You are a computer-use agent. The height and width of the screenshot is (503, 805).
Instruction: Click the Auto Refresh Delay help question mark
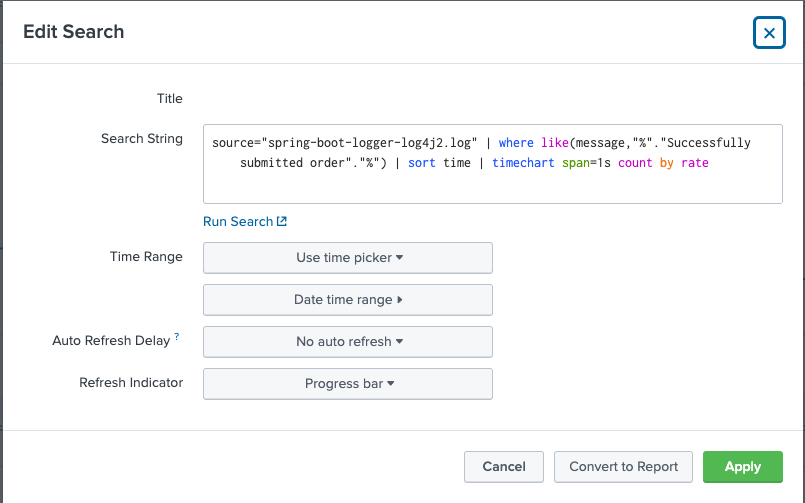(177, 338)
